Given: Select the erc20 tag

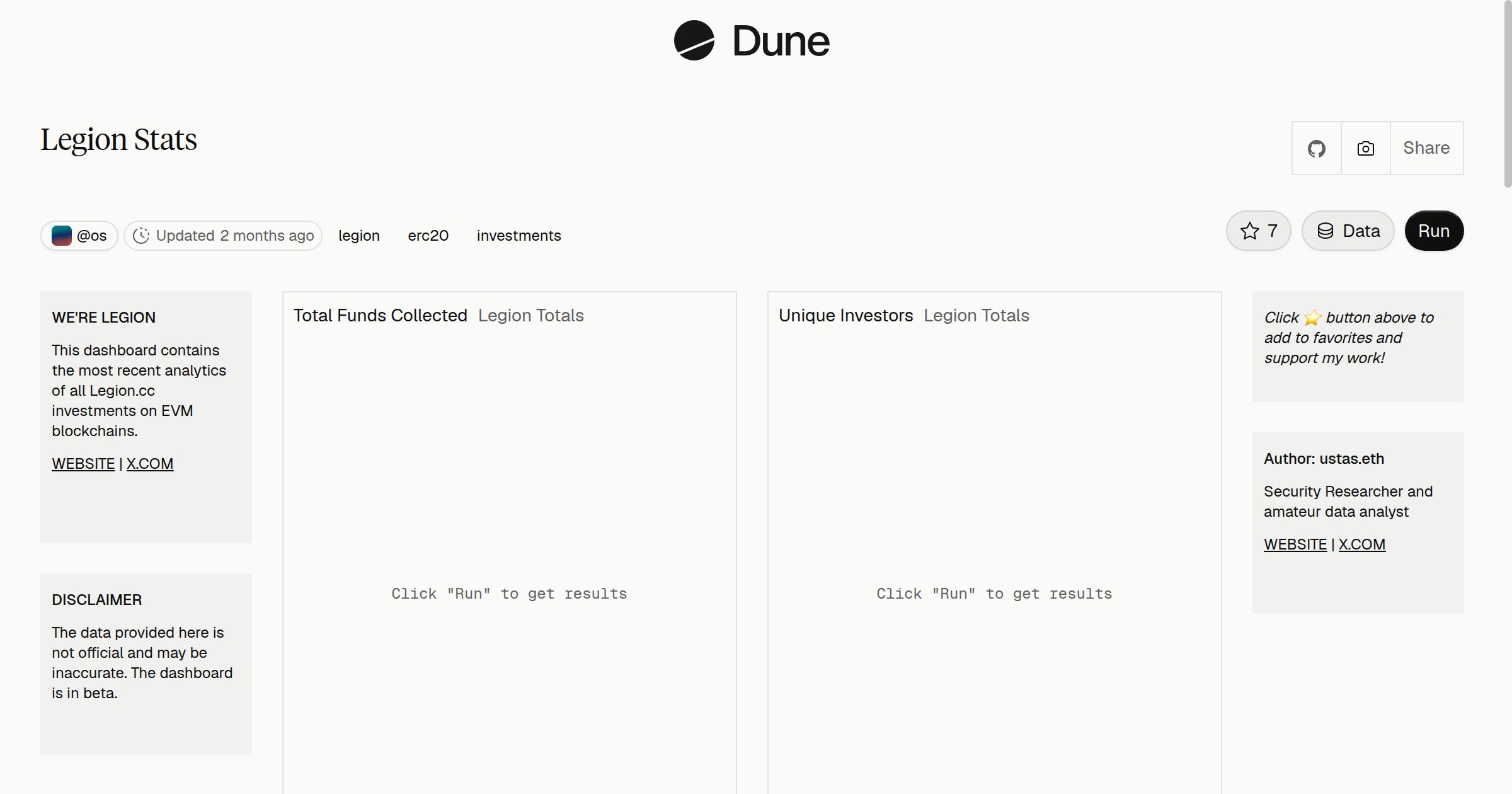Looking at the screenshot, I should 428,236.
